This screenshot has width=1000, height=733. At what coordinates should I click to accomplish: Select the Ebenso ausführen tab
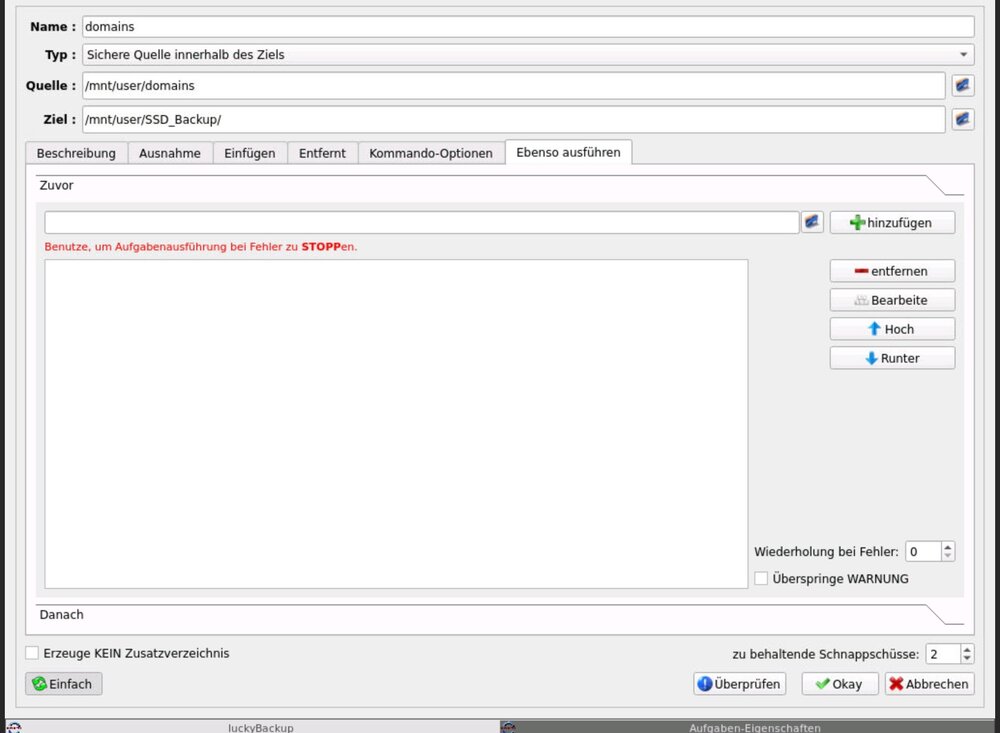pyautogui.click(x=568, y=152)
